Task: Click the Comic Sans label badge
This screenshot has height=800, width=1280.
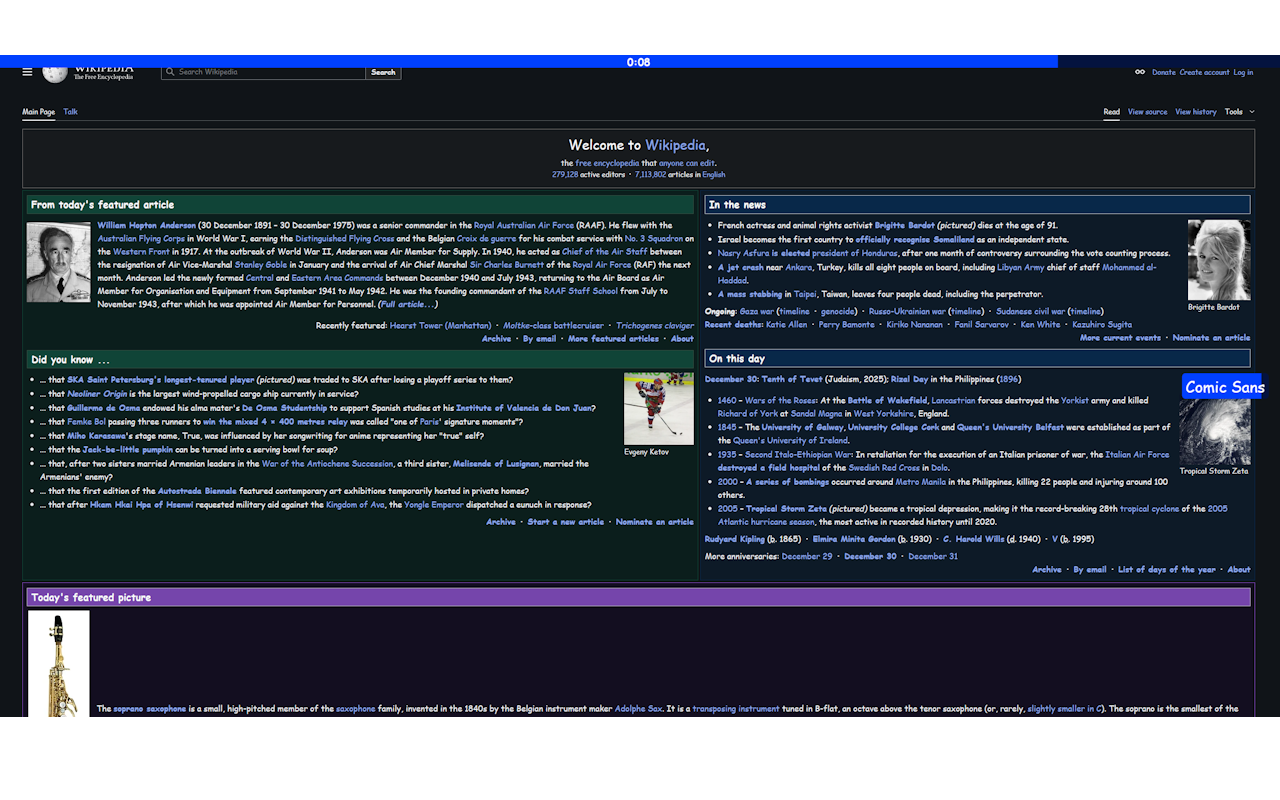Action: point(1224,387)
